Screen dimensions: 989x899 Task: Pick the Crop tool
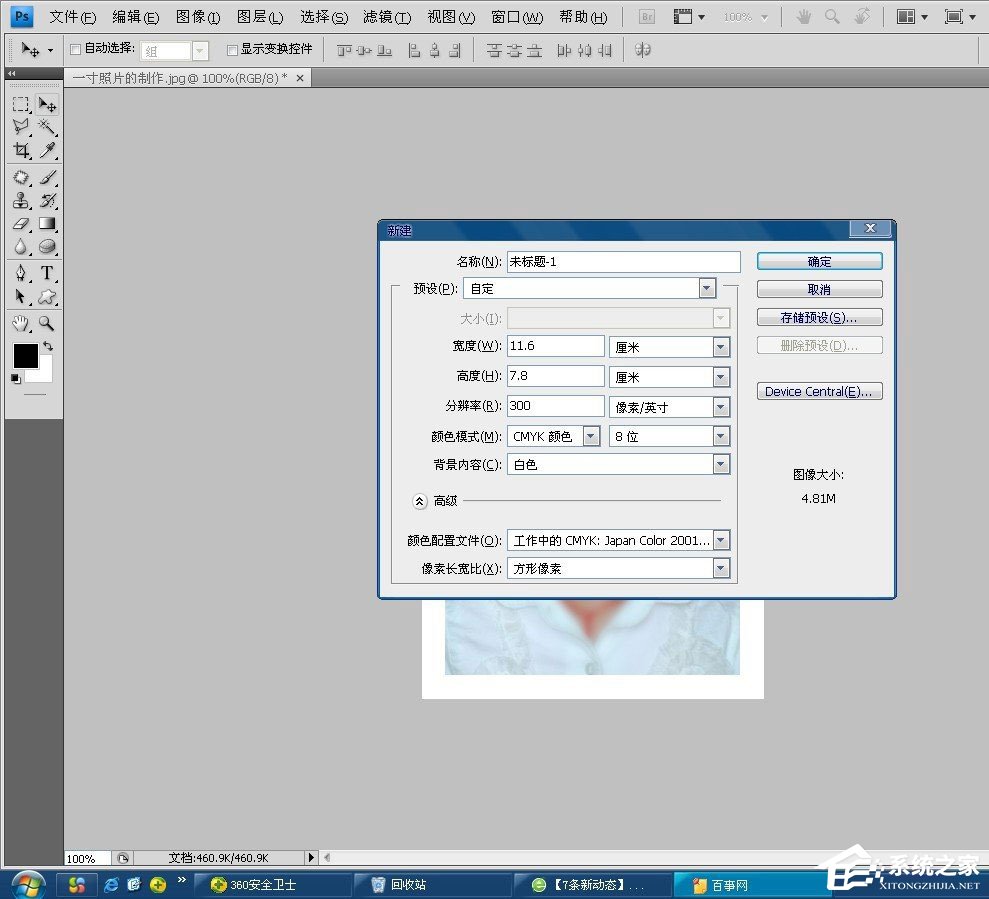21,151
